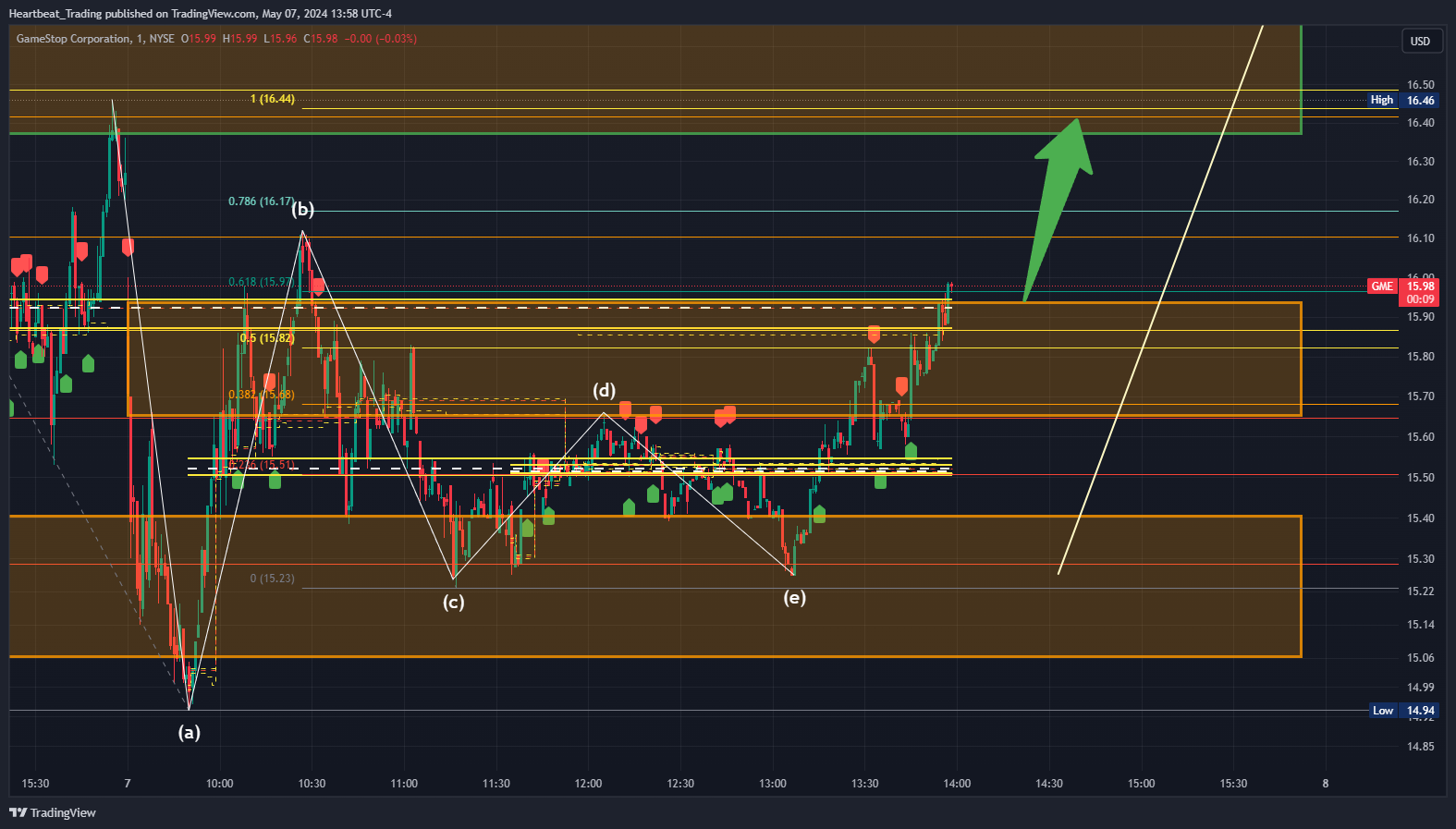This screenshot has width=1456, height=829.
Task: Click the 15.40 price axis label
Action: tap(1421, 518)
